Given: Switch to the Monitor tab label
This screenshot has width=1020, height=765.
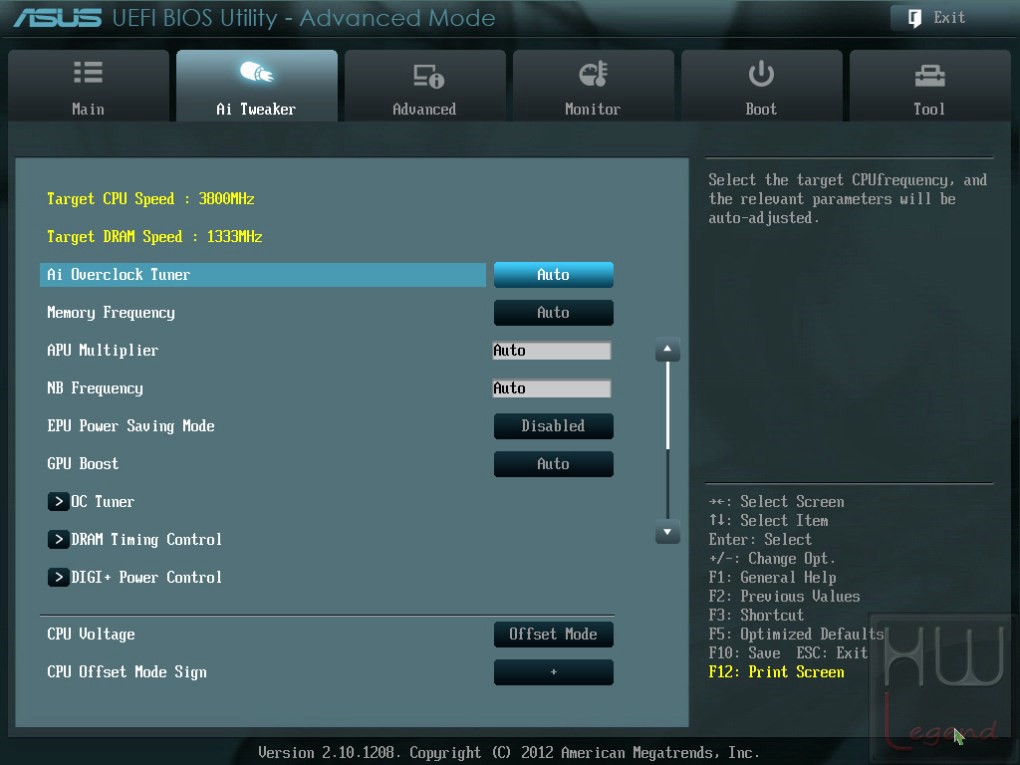Looking at the screenshot, I should (593, 109).
